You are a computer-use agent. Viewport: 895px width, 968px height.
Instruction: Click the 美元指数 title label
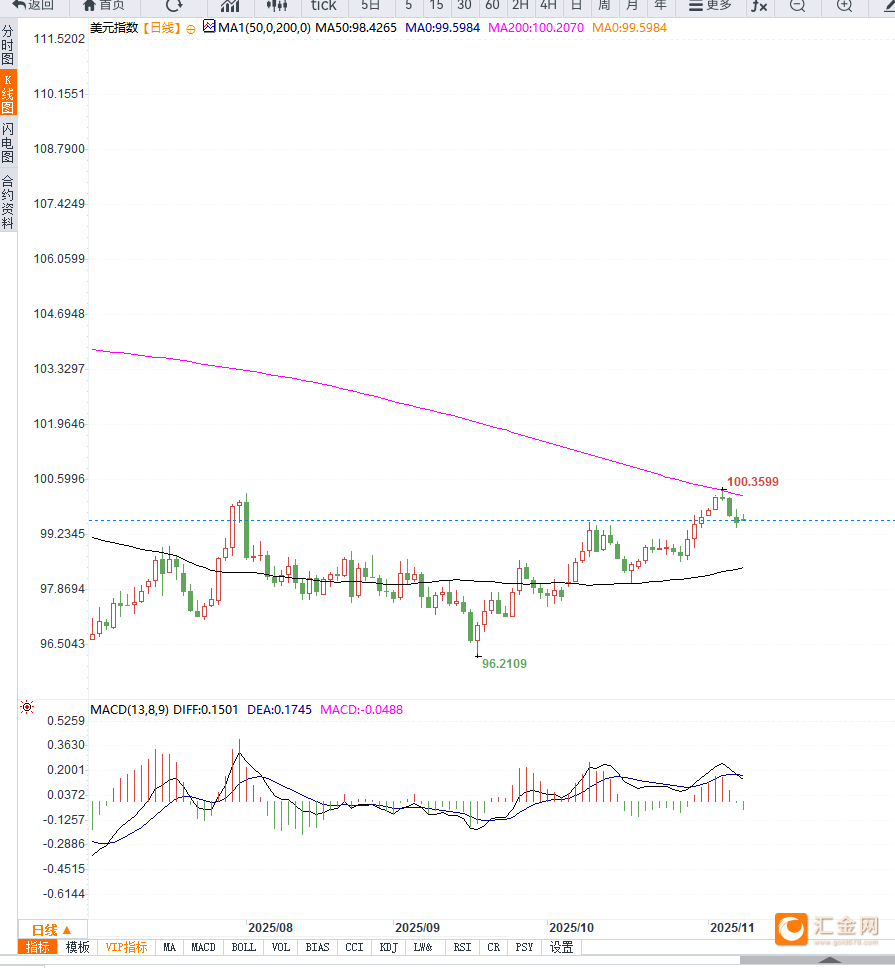click(114, 28)
